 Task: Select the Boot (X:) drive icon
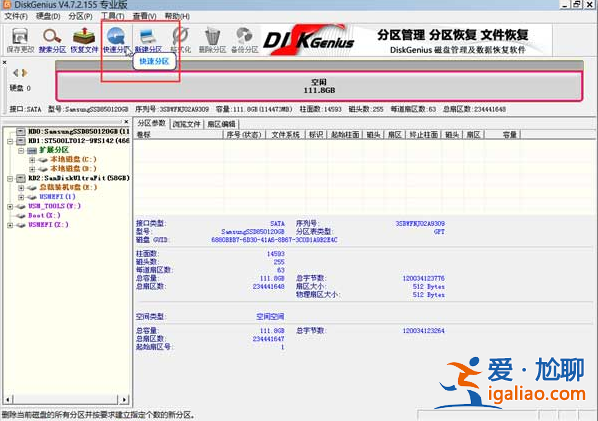click(x=21, y=215)
